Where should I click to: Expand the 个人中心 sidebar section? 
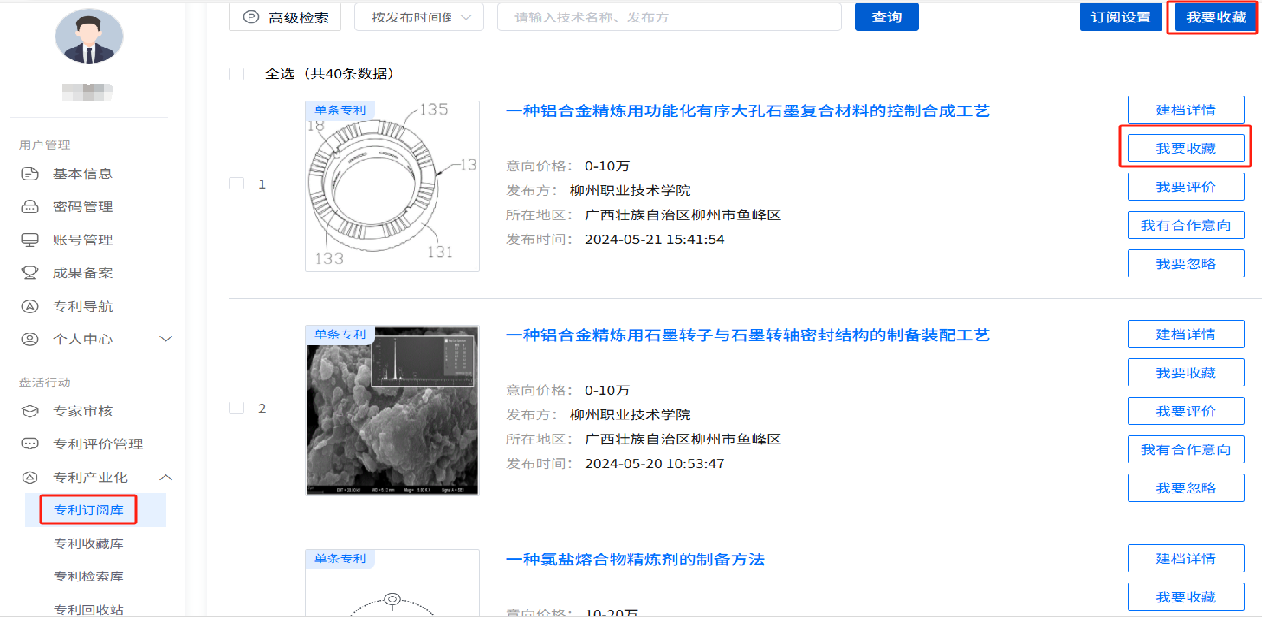166,339
